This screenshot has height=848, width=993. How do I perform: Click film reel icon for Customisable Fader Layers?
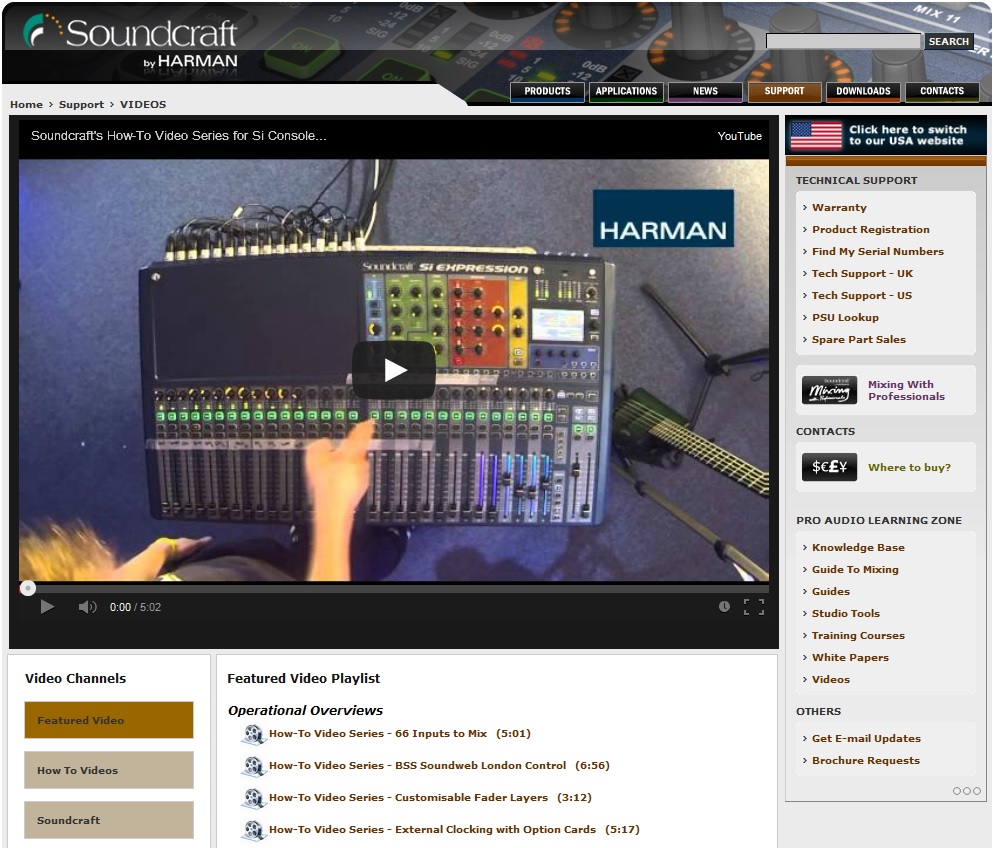[253, 798]
